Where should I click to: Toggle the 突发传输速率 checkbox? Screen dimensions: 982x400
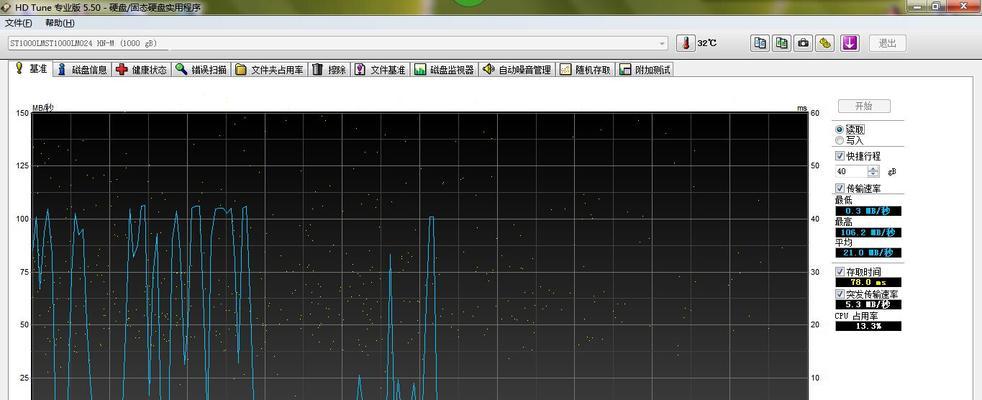pyautogui.click(x=840, y=294)
